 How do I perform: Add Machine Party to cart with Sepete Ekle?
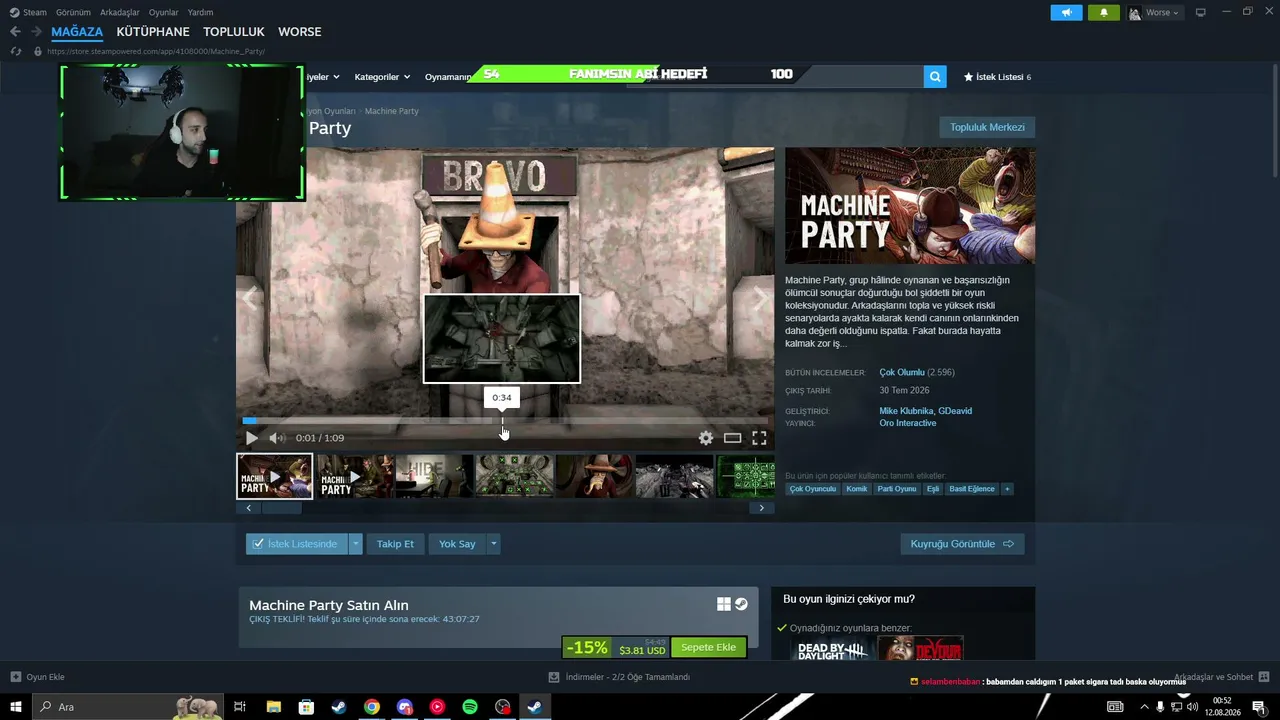[x=709, y=647]
